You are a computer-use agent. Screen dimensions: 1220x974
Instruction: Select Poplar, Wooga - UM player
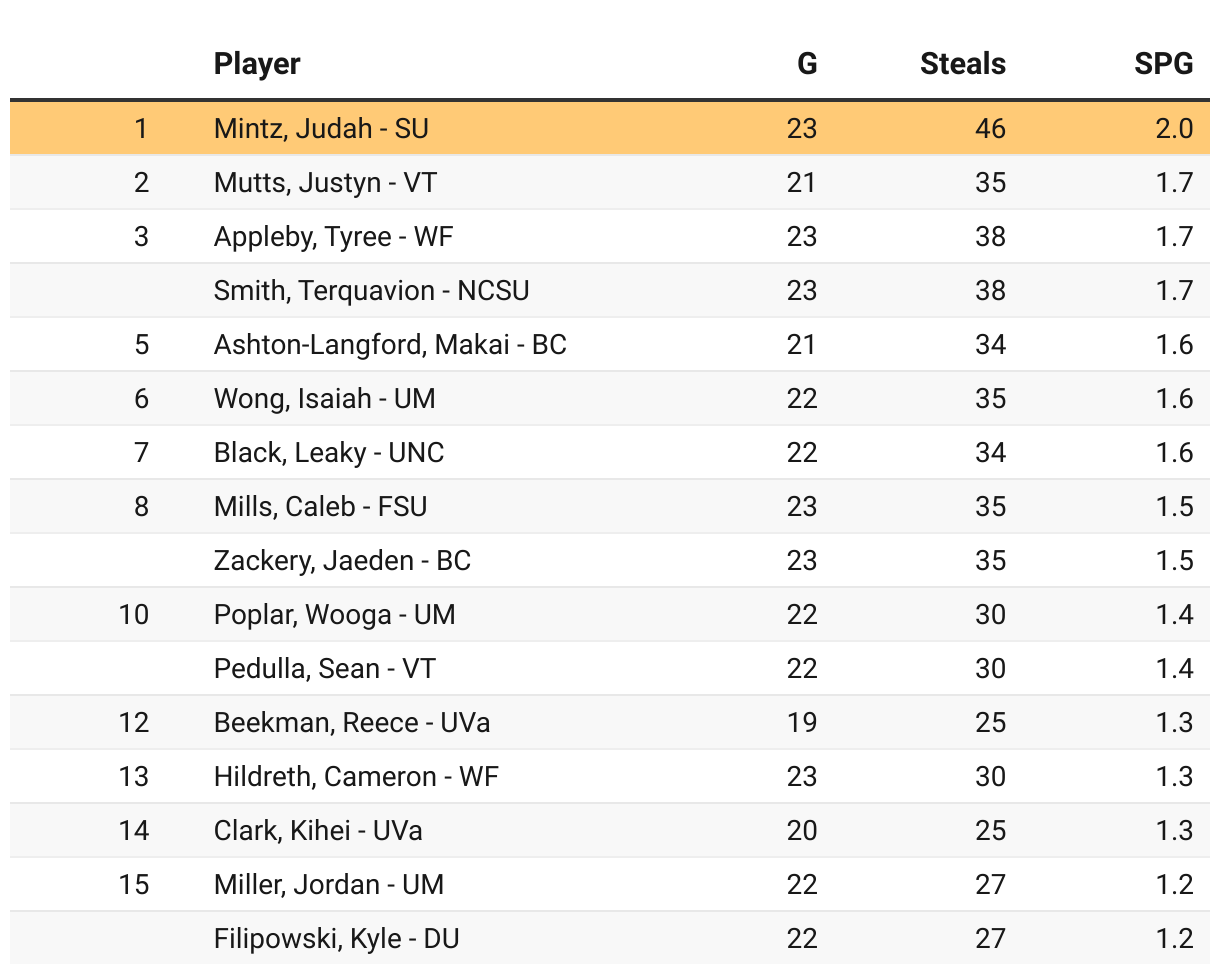coord(334,614)
